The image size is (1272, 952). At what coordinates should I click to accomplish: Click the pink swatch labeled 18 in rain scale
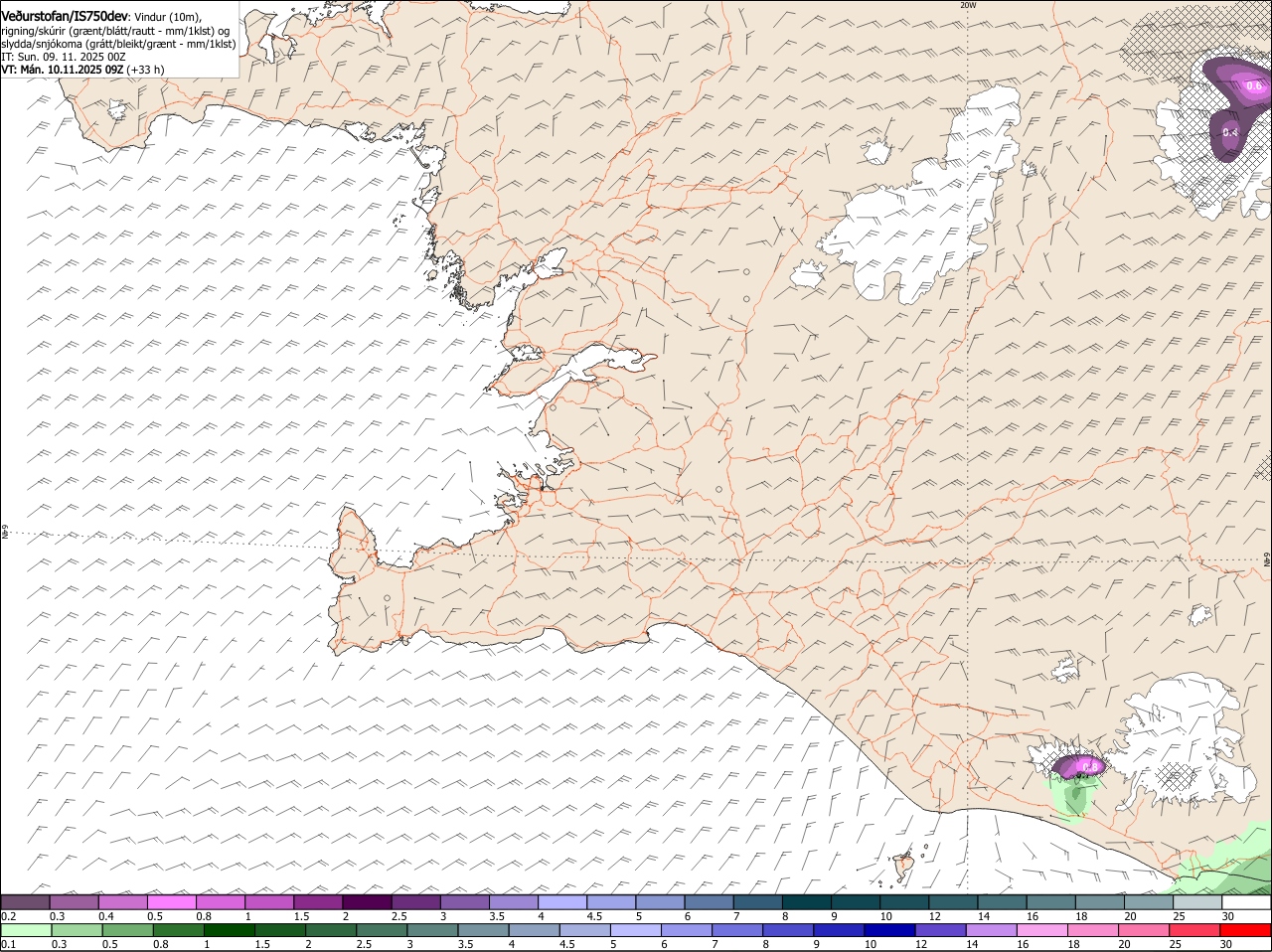1091,930
